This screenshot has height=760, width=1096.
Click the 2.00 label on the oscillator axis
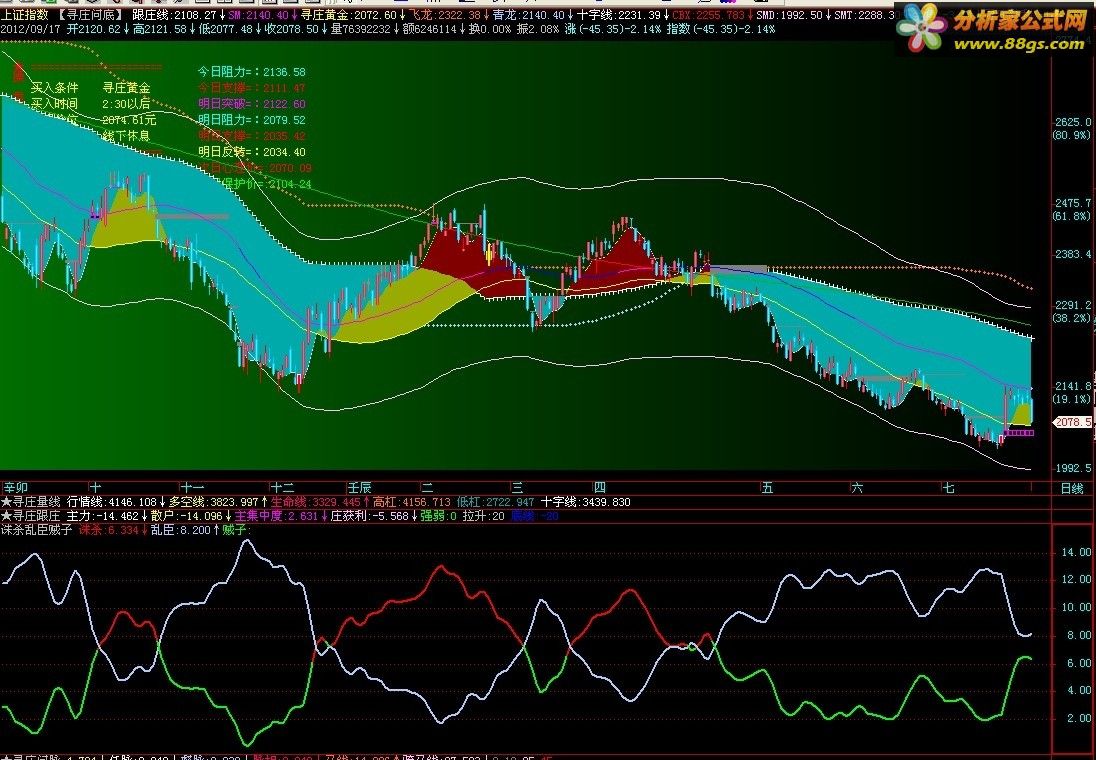pyautogui.click(x=1079, y=718)
